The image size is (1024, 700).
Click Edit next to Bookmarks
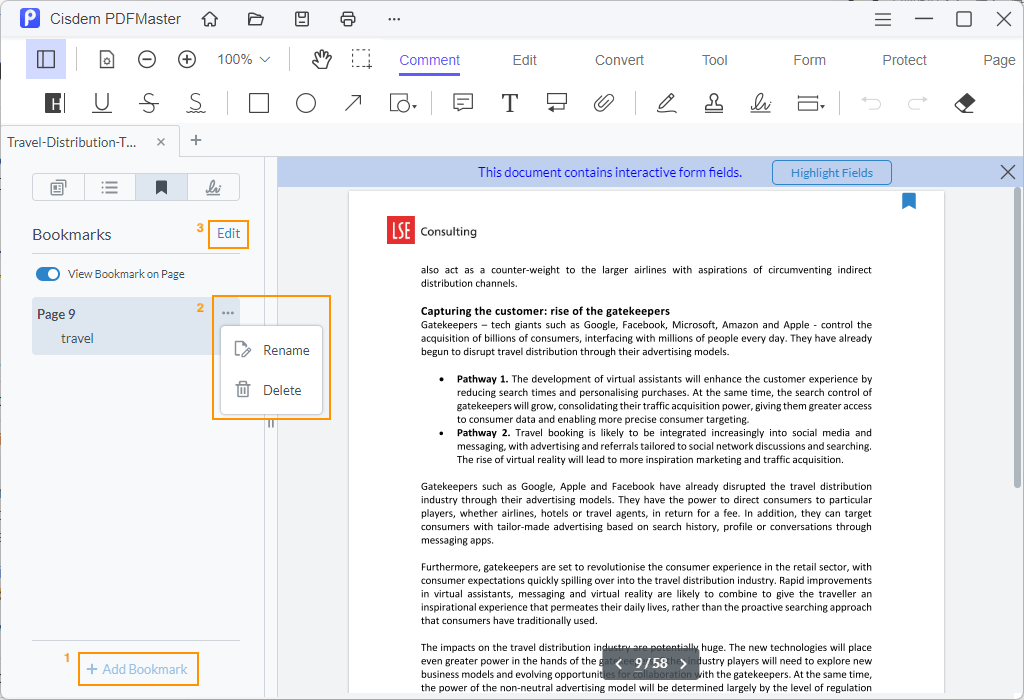click(229, 234)
